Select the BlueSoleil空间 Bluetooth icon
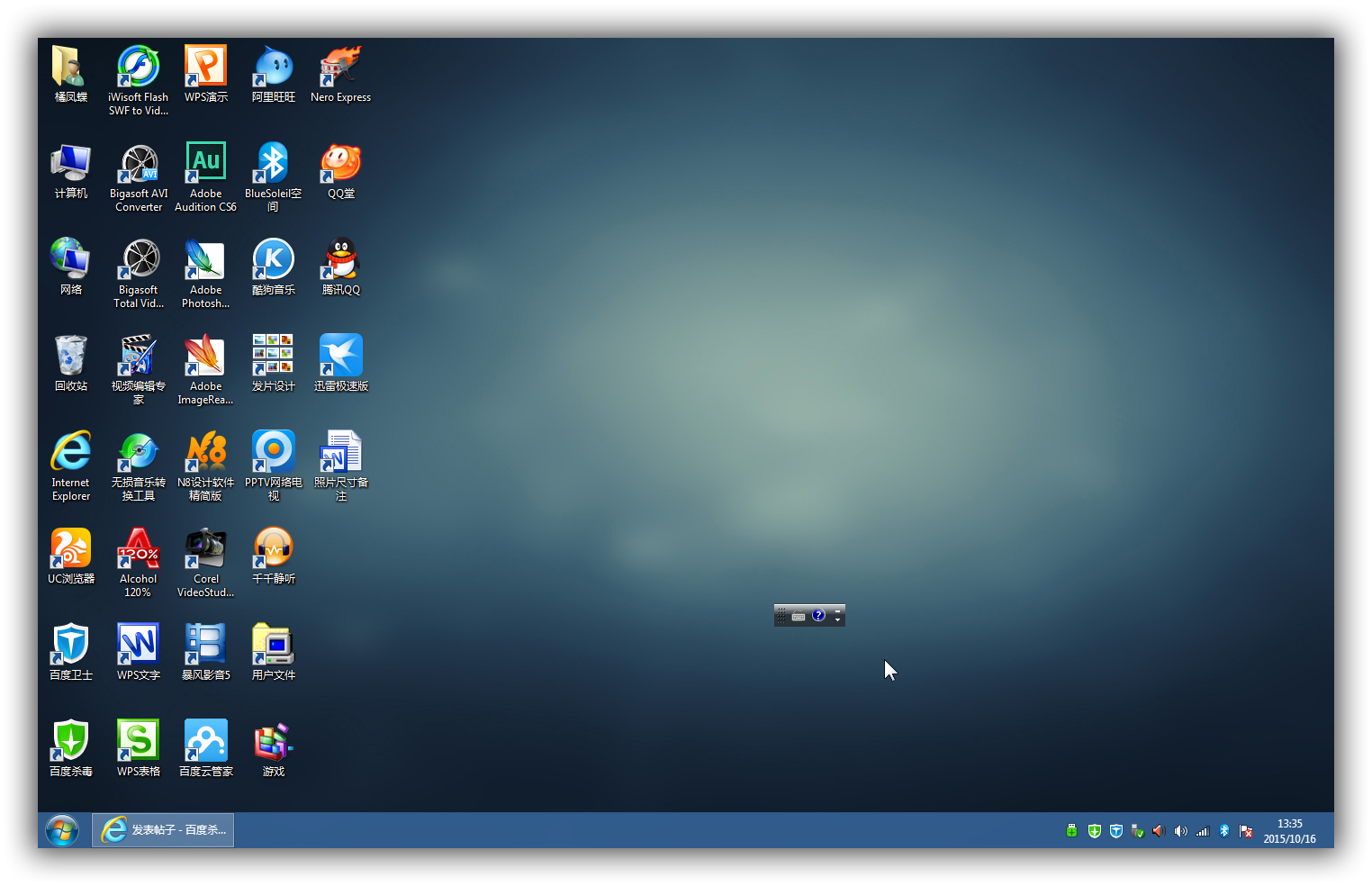Screen dimensions: 1372x886 pos(274,177)
